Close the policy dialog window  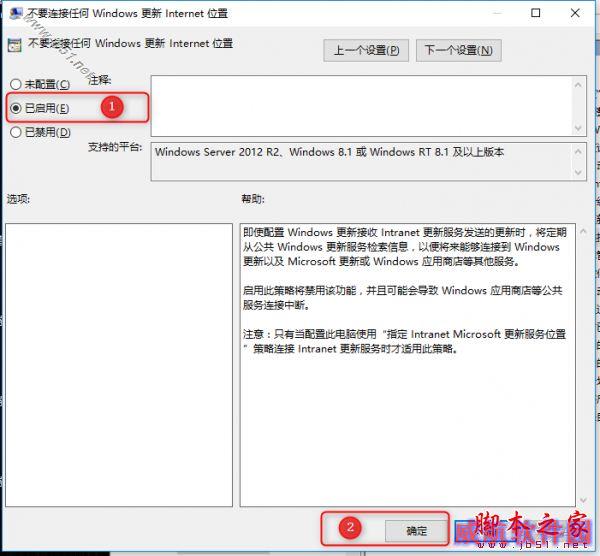575,13
